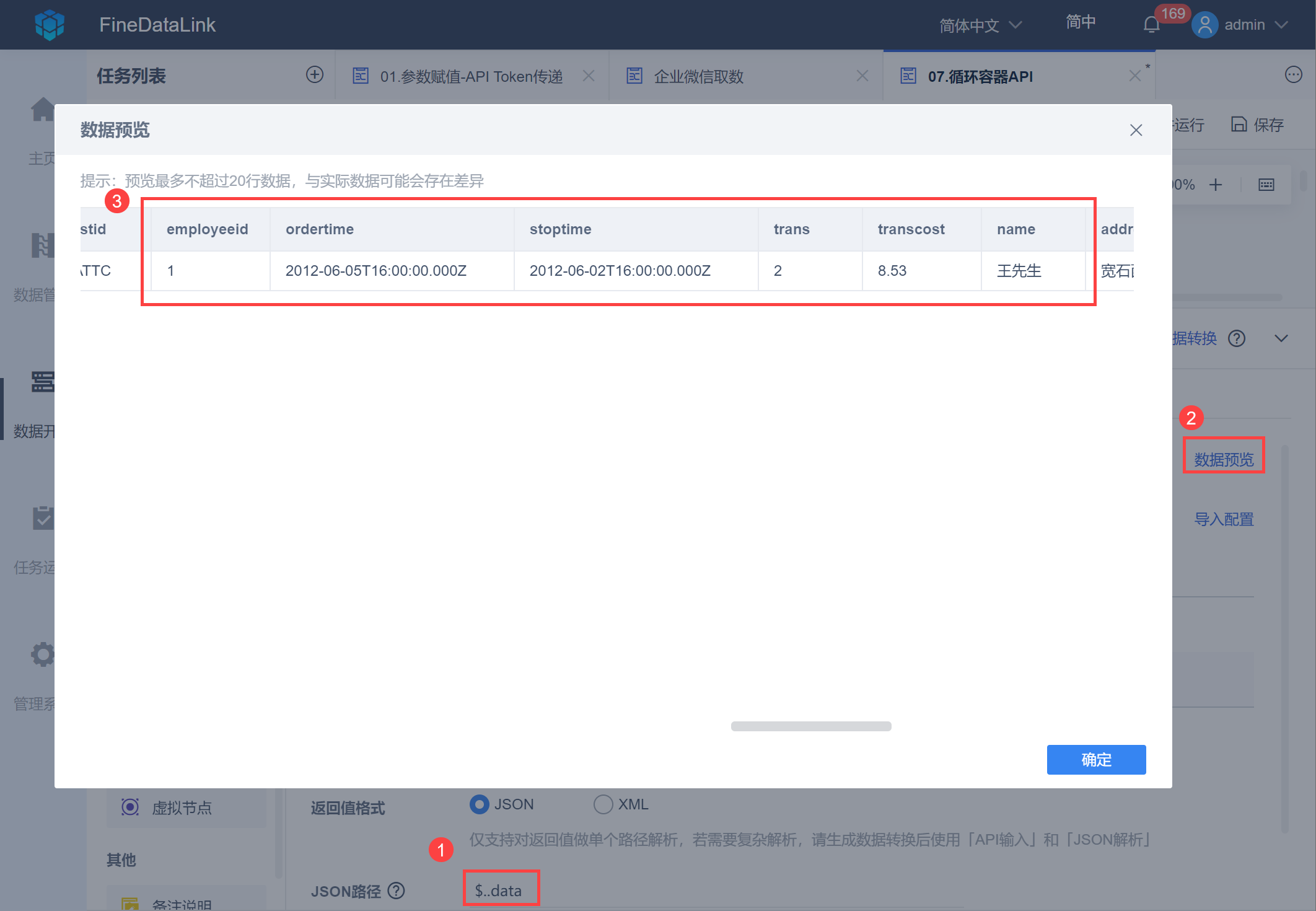Select the JSON return format radio
Screen dimensions: 1316x911
[480, 804]
